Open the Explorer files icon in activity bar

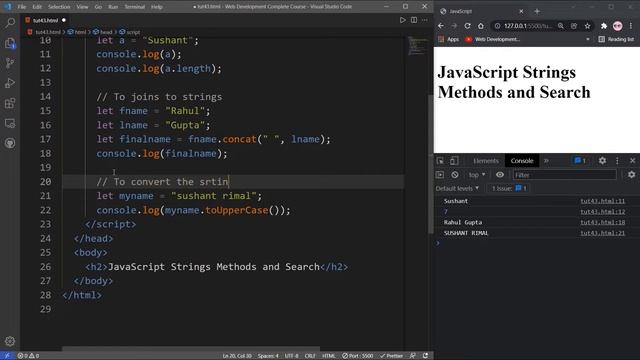[x=10, y=43]
